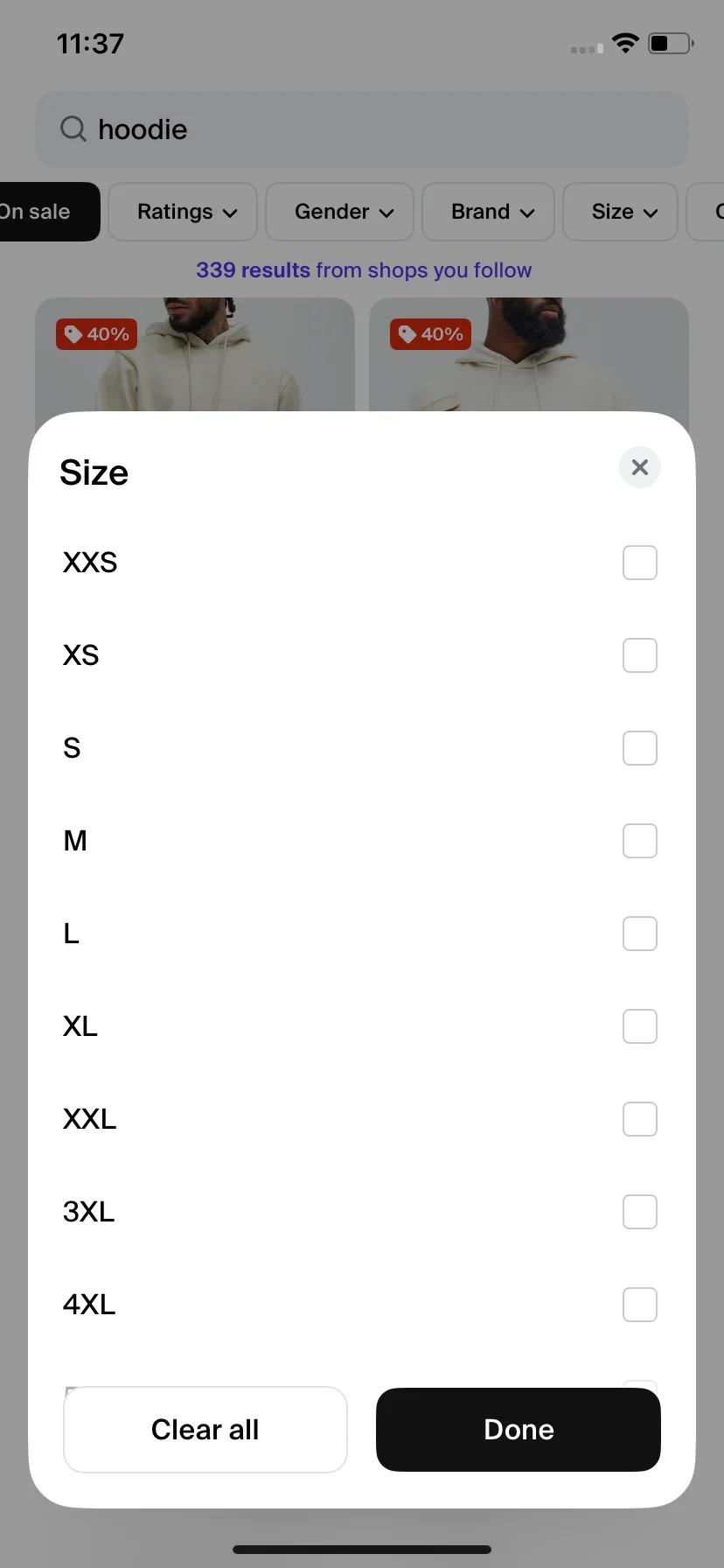Tap the Wi-Fi status icon
The width and height of the screenshot is (724, 1568).
point(625,43)
